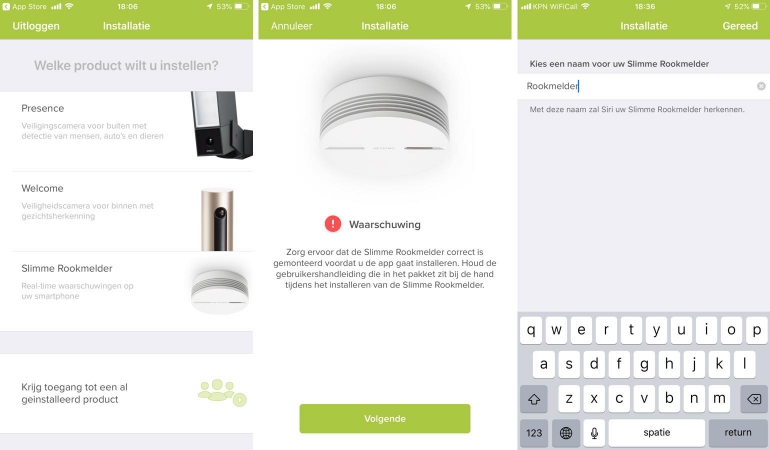Select the Presence camera image

(221, 125)
